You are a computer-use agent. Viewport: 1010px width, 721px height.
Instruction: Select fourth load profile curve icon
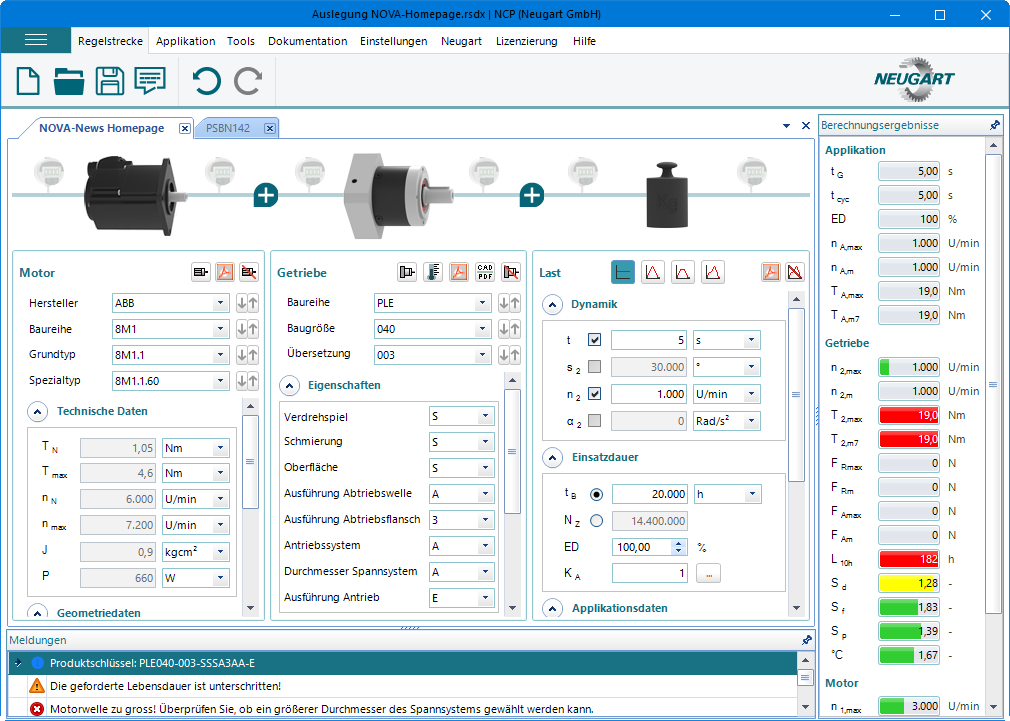click(x=713, y=273)
